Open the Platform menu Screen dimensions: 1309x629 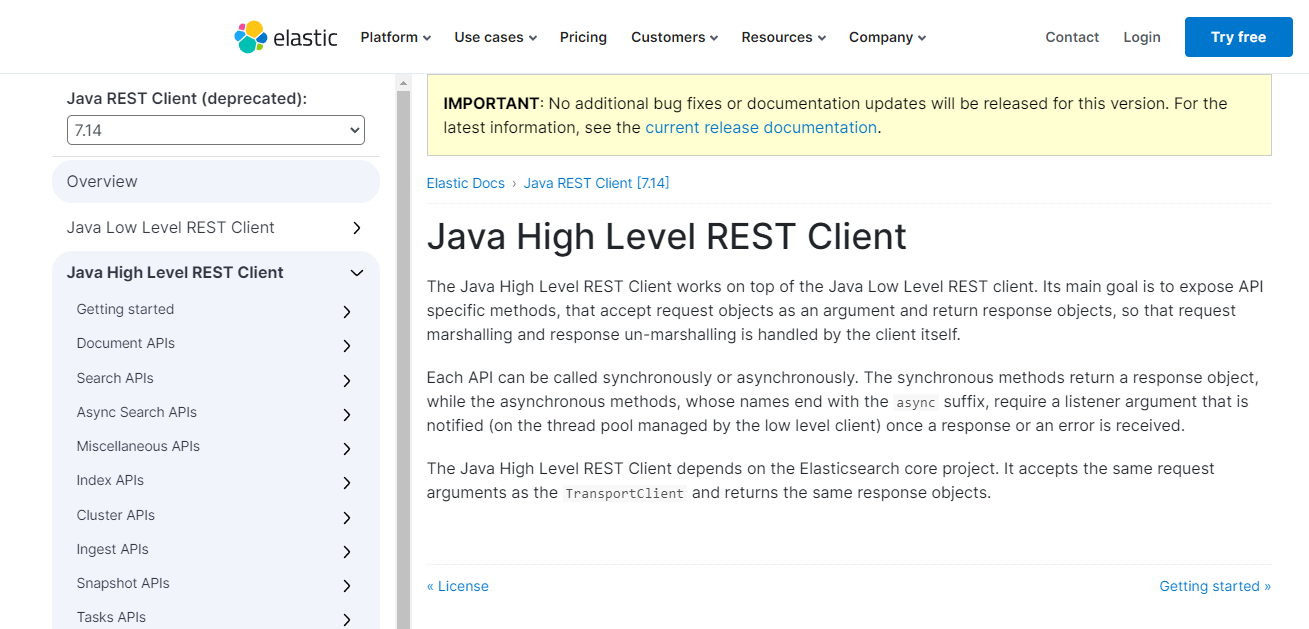[x=395, y=37]
